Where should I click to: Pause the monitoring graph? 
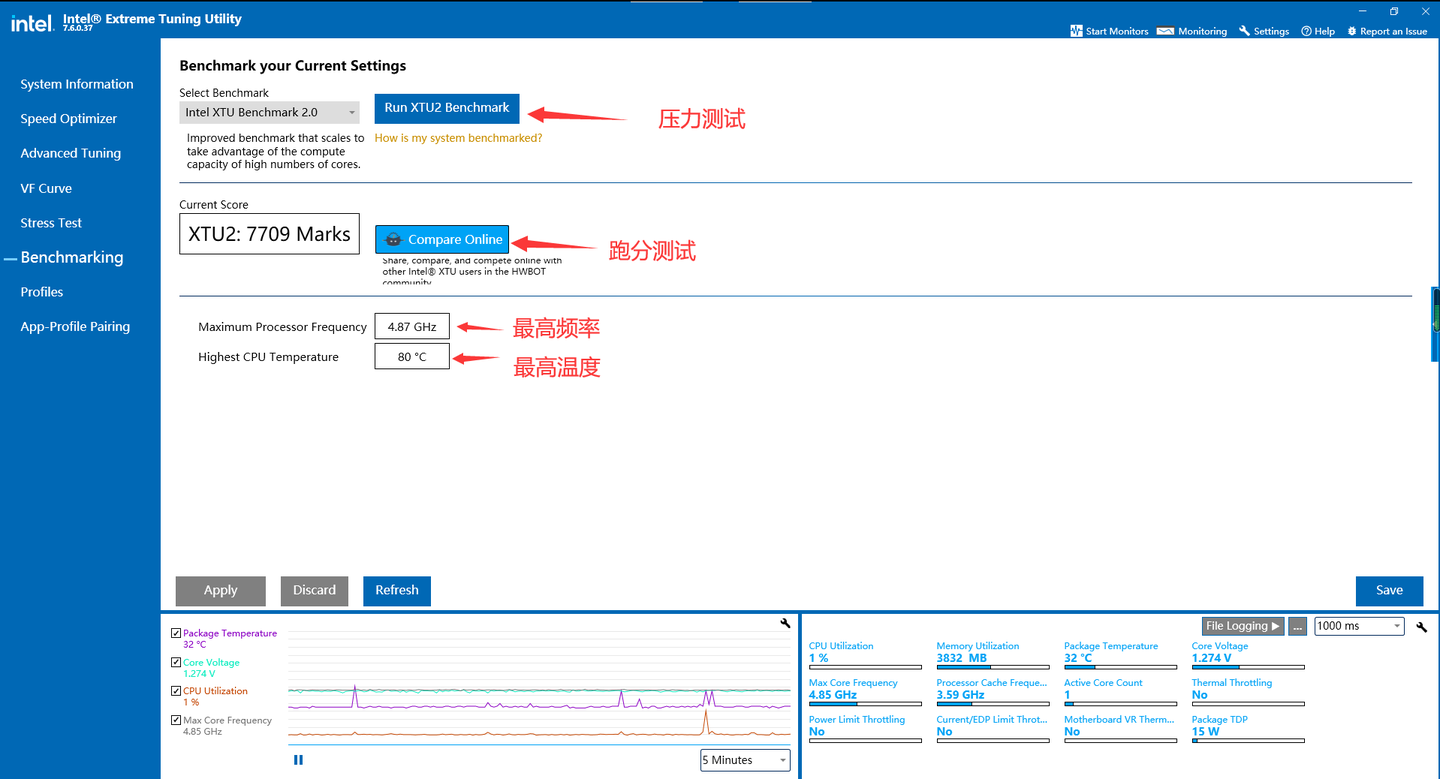[x=298, y=760]
